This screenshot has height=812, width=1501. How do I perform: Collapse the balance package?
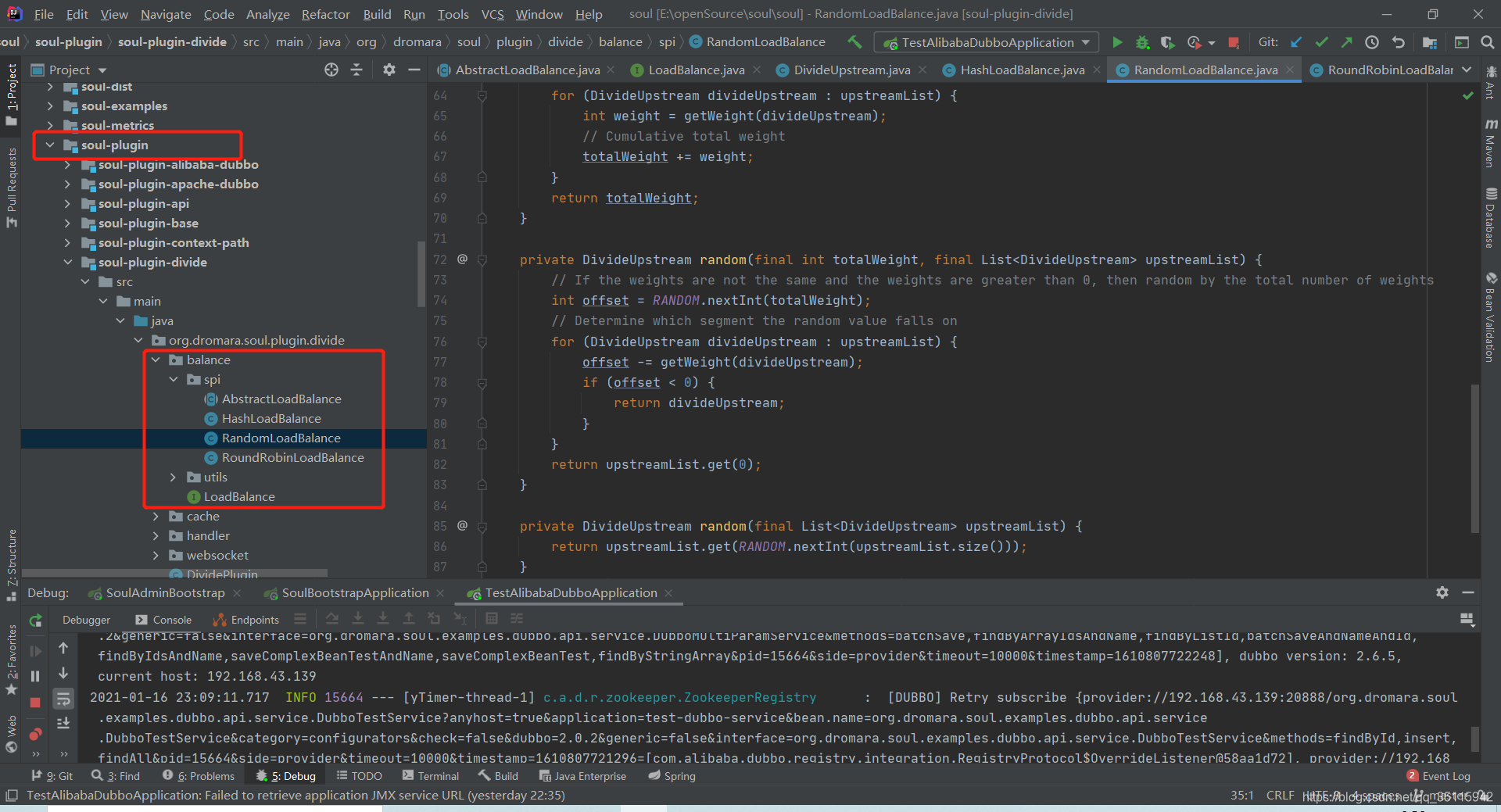(x=156, y=359)
